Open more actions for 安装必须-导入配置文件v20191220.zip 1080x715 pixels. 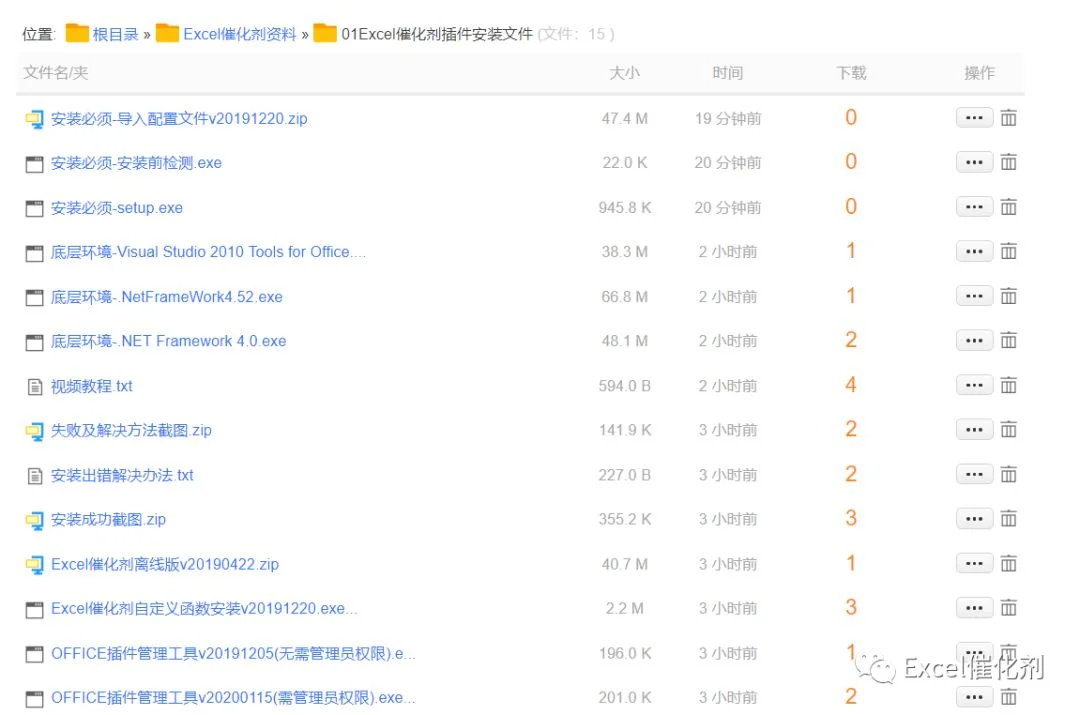point(974,118)
